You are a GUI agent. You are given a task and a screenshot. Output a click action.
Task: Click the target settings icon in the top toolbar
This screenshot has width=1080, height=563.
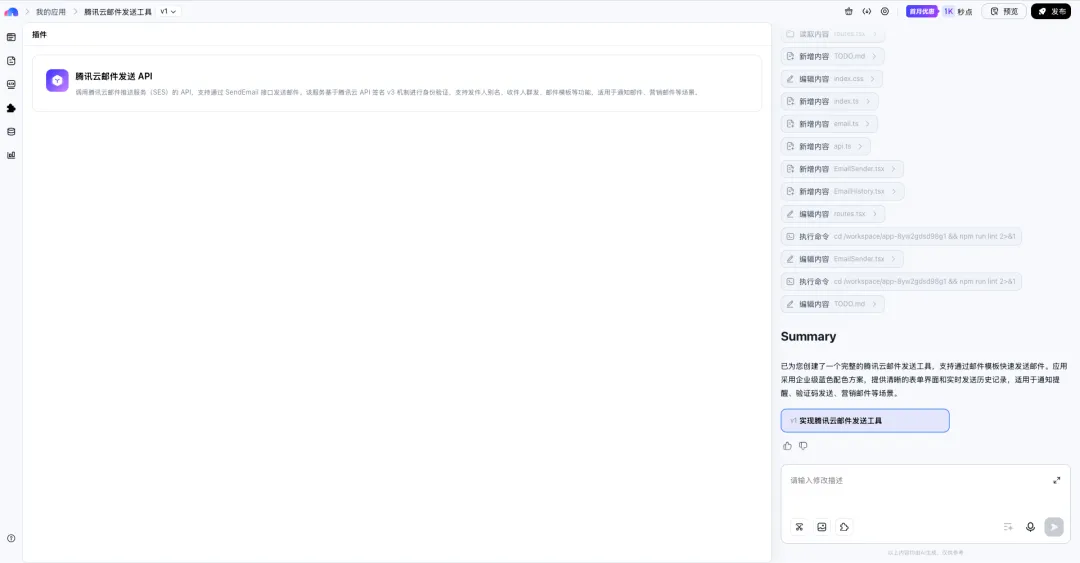(885, 11)
